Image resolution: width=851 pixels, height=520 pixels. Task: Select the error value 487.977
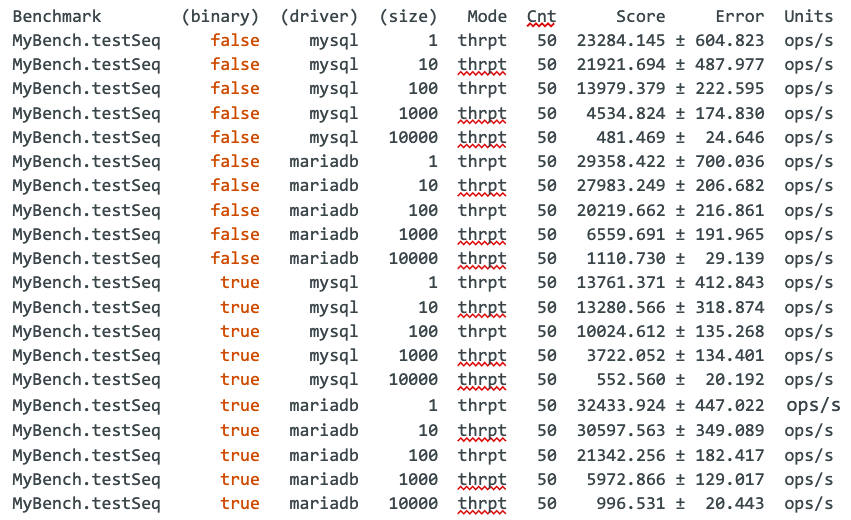point(729,65)
